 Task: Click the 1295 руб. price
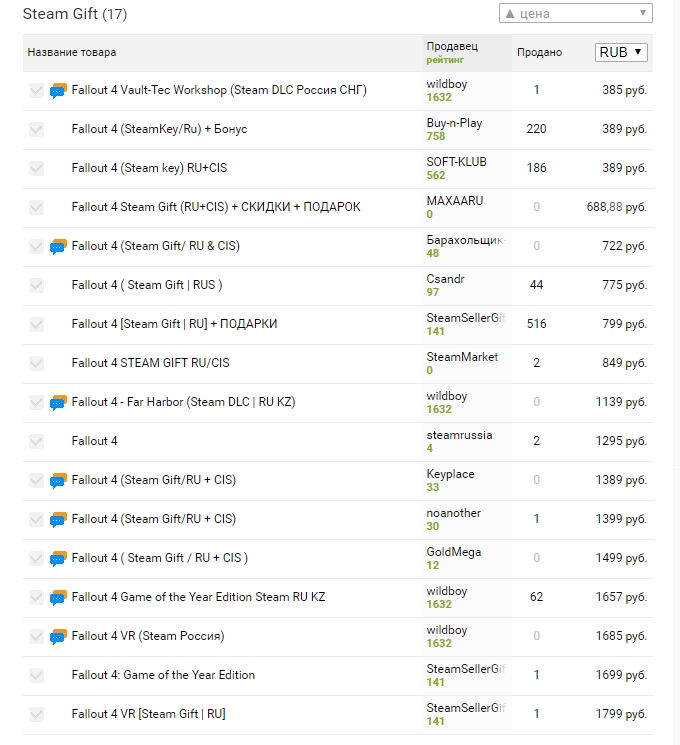(621, 440)
